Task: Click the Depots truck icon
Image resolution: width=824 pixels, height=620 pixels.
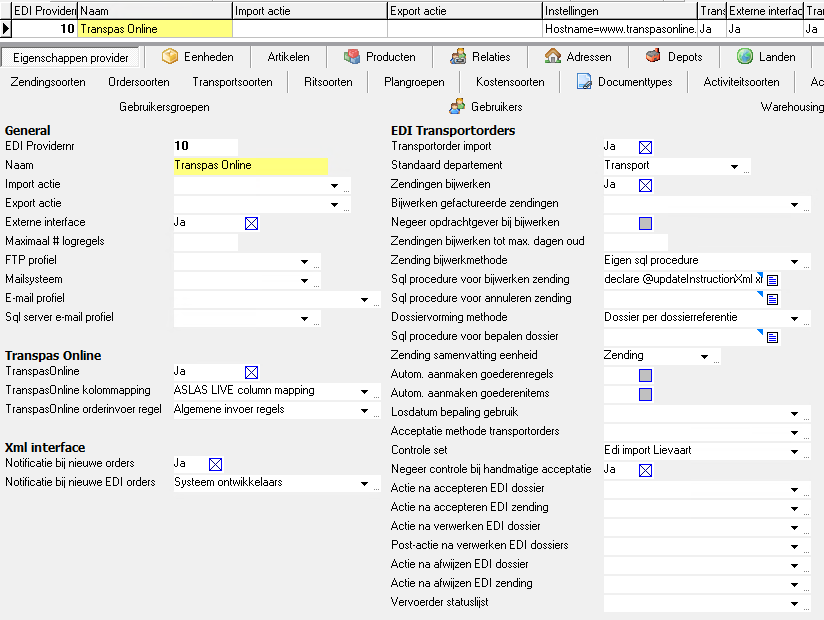Action: [653, 57]
